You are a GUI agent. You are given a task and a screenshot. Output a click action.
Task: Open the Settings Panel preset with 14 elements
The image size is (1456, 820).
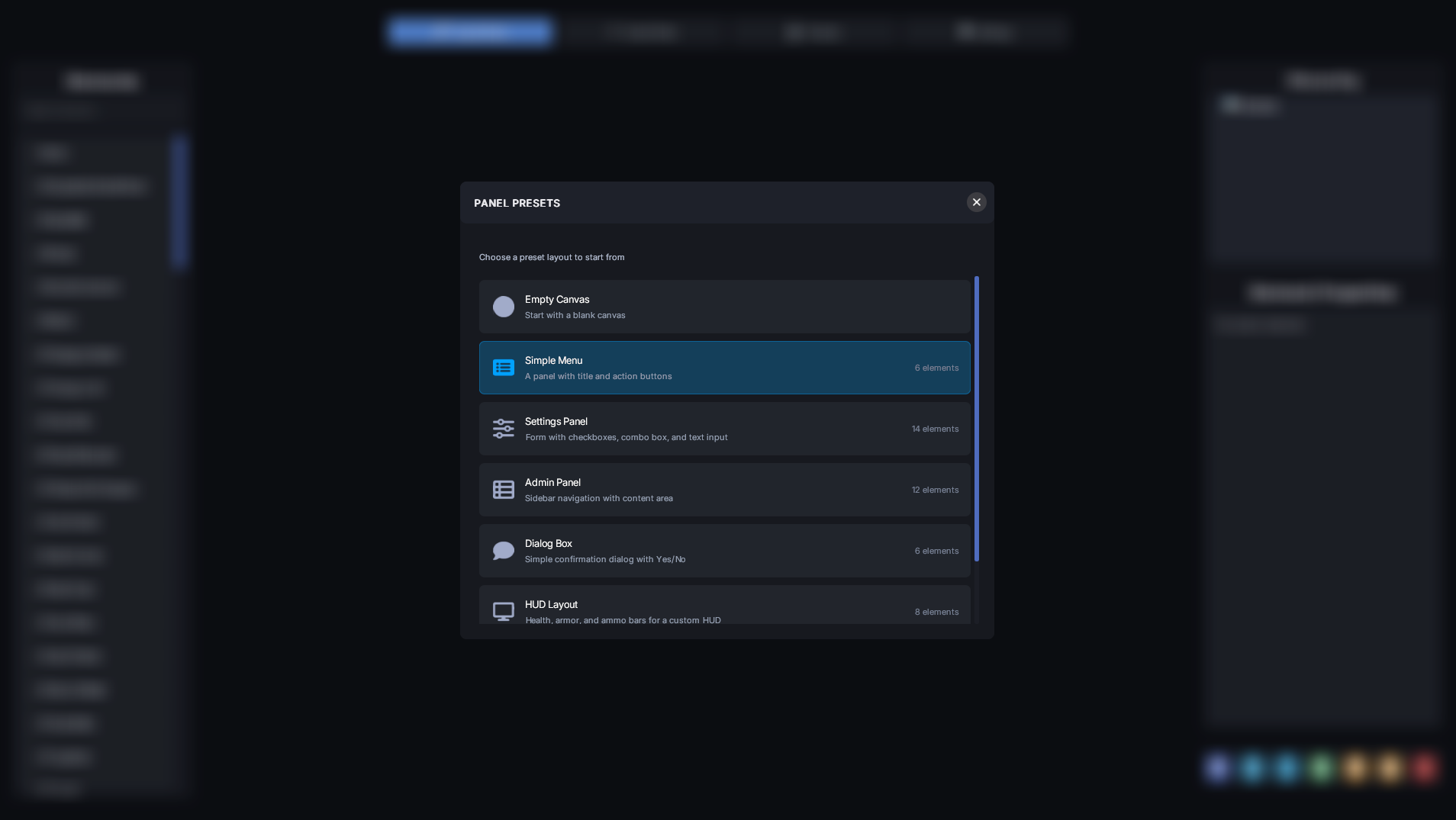pos(724,428)
